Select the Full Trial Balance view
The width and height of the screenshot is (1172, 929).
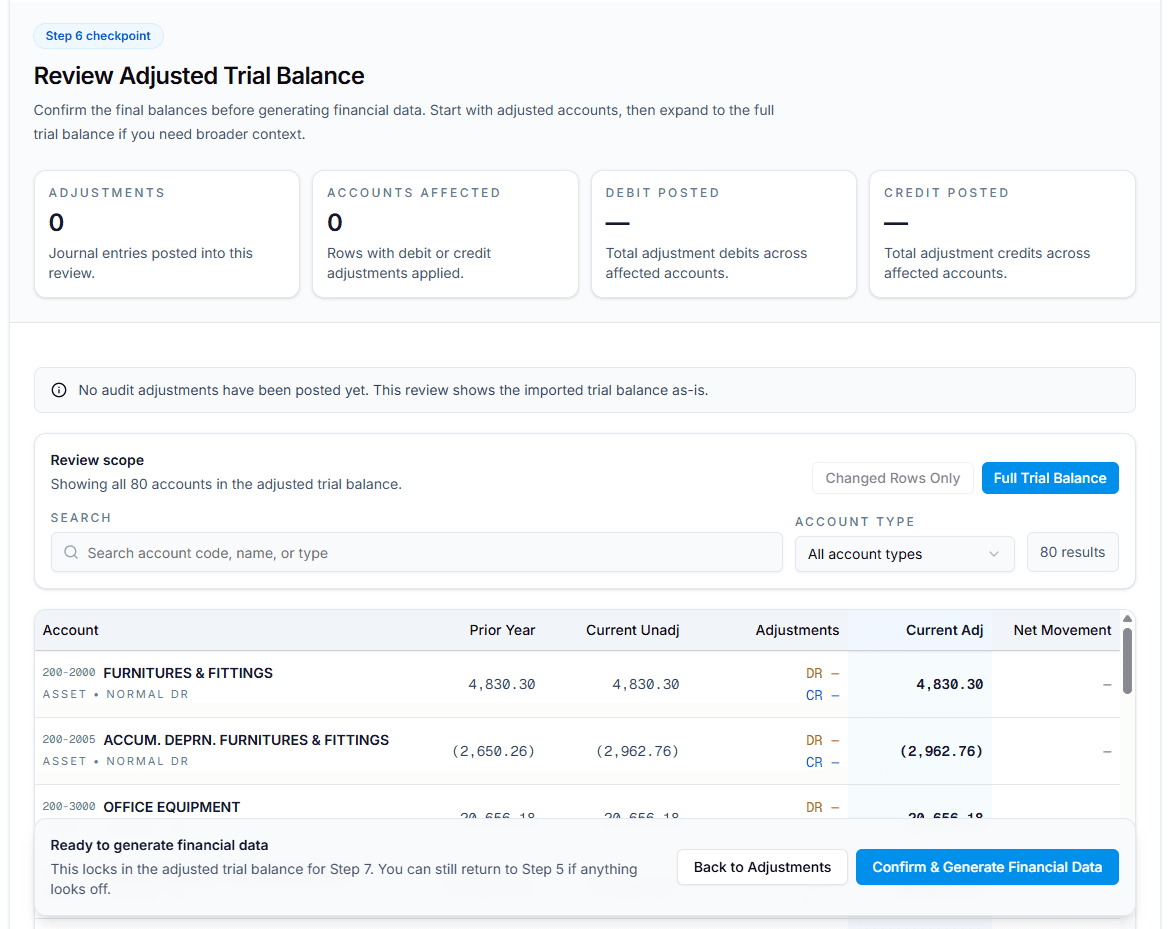[x=1049, y=478]
